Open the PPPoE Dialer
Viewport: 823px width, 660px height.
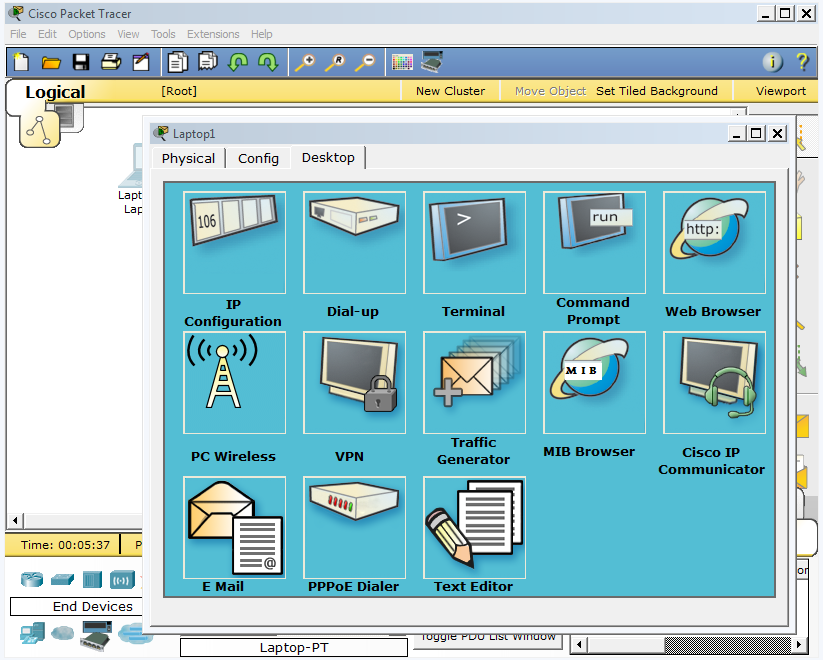click(354, 527)
